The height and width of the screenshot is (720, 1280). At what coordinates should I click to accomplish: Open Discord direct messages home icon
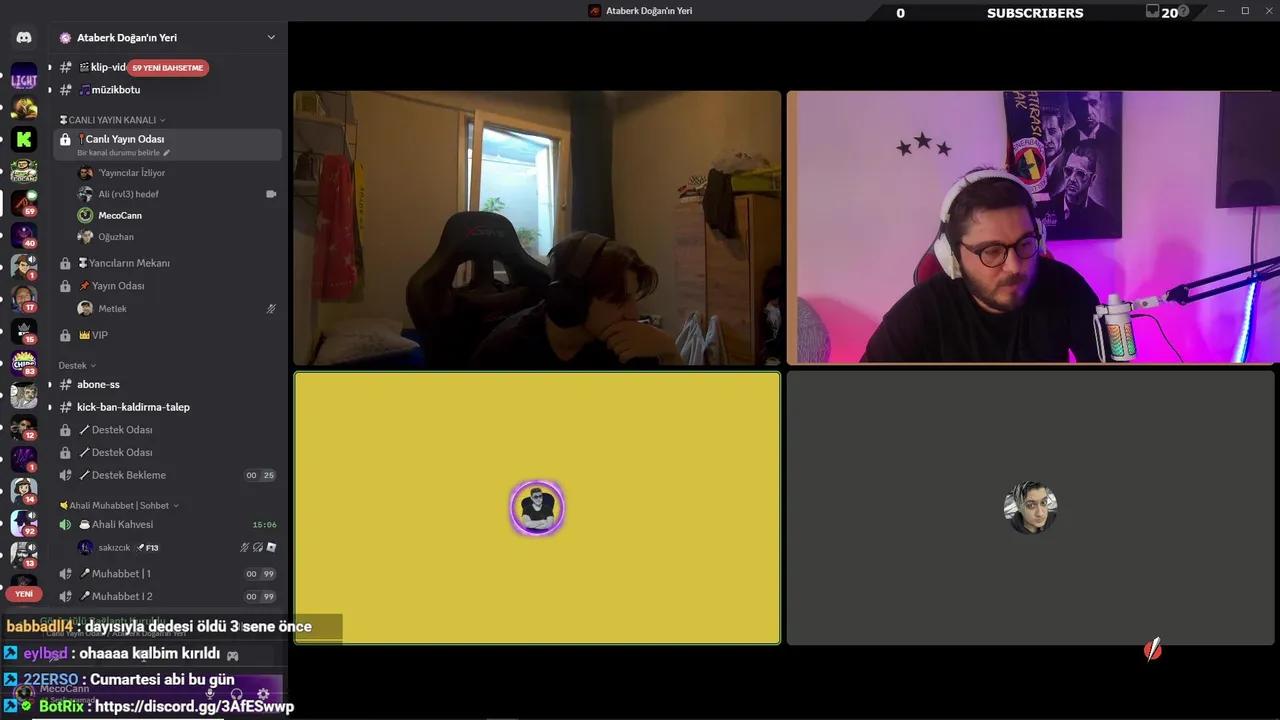[x=24, y=38]
